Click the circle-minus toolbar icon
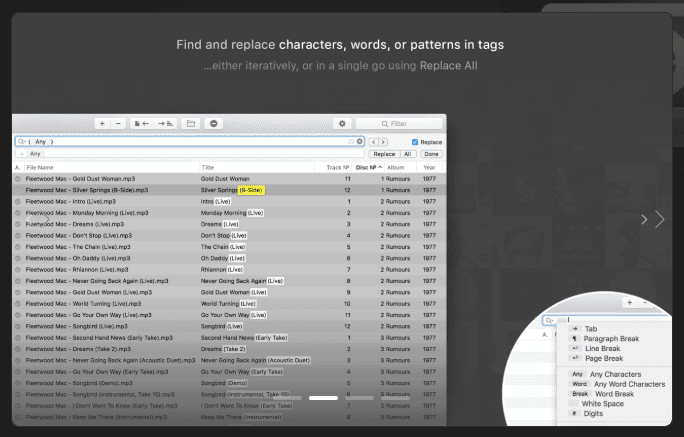Image resolution: width=684 pixels, height=437 pixels. (x=214, y=123)
